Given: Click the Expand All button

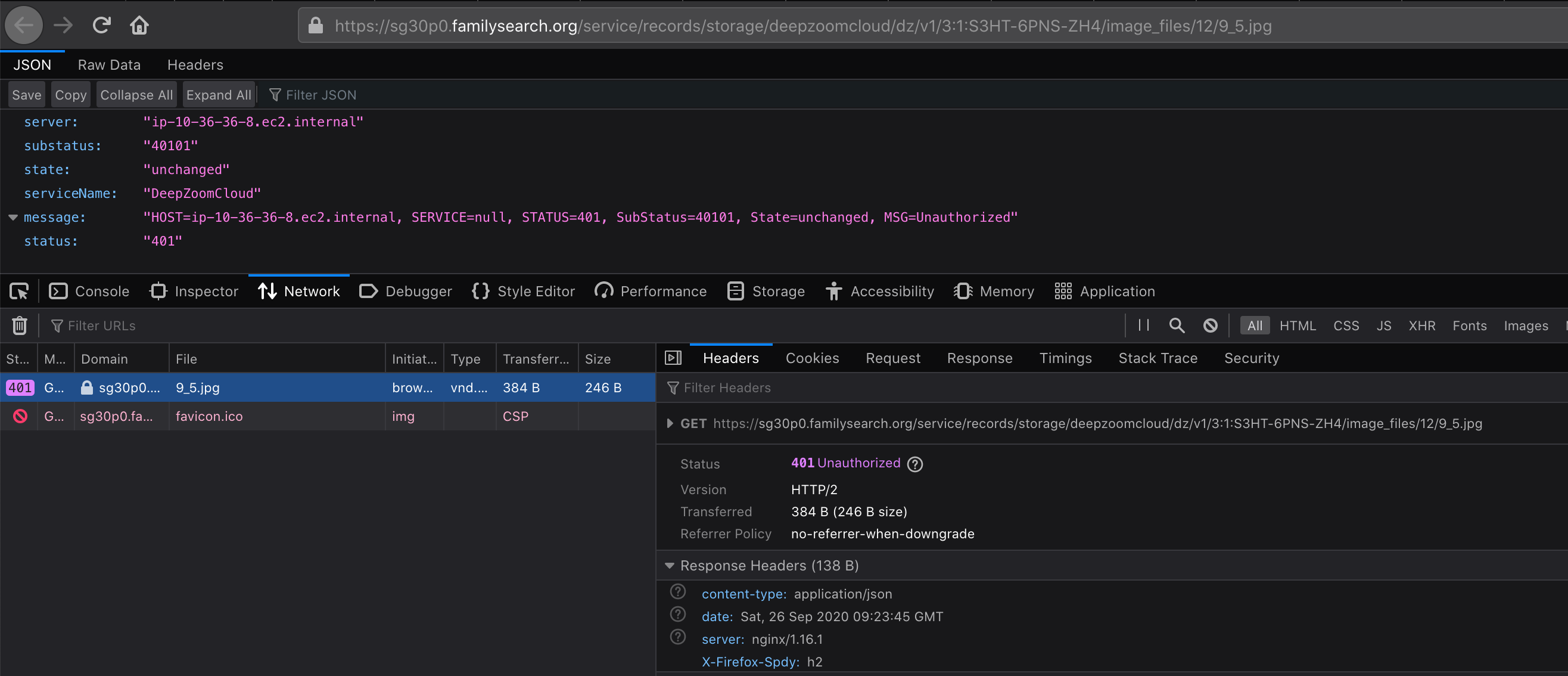Looking at the screenshot, I should click(x=219, y=94).
